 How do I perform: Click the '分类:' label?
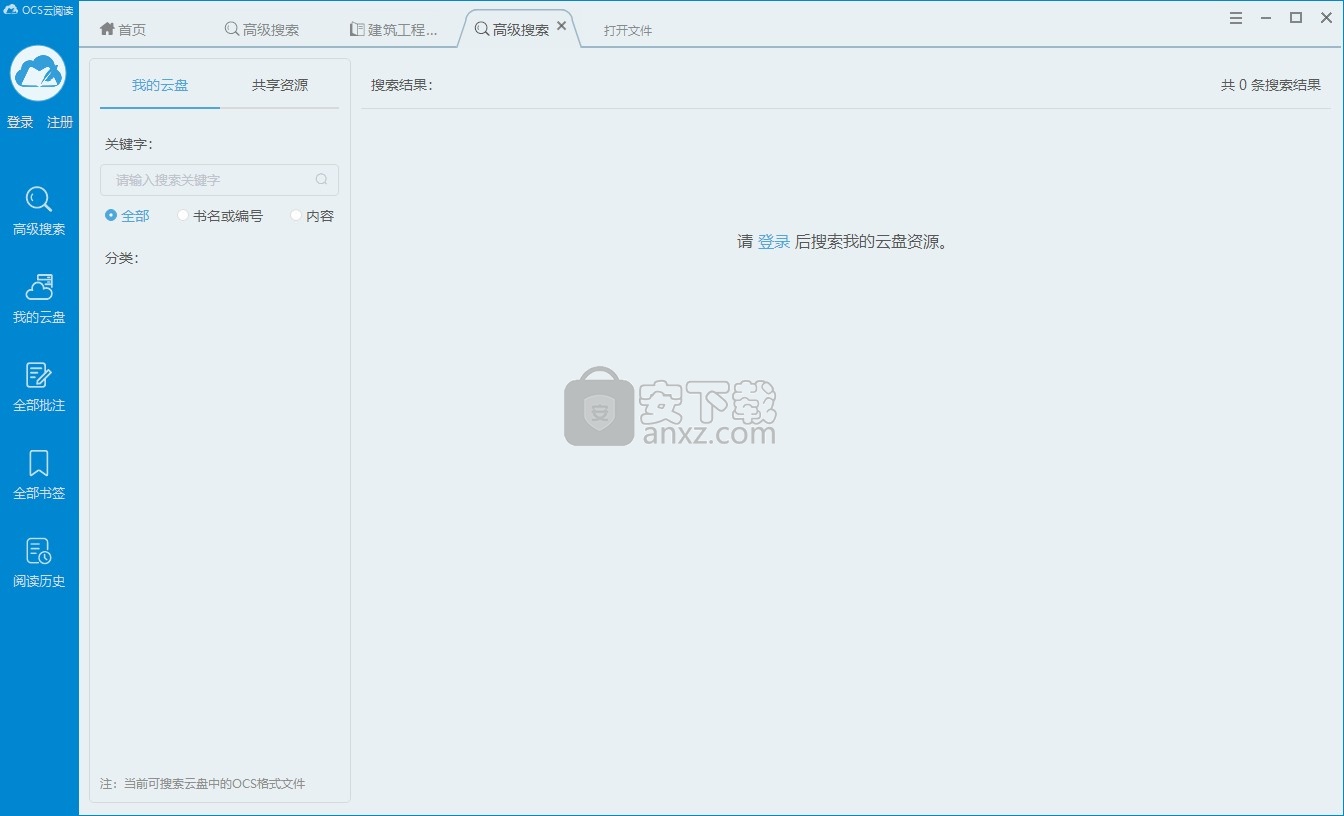(x=122, y=258)
